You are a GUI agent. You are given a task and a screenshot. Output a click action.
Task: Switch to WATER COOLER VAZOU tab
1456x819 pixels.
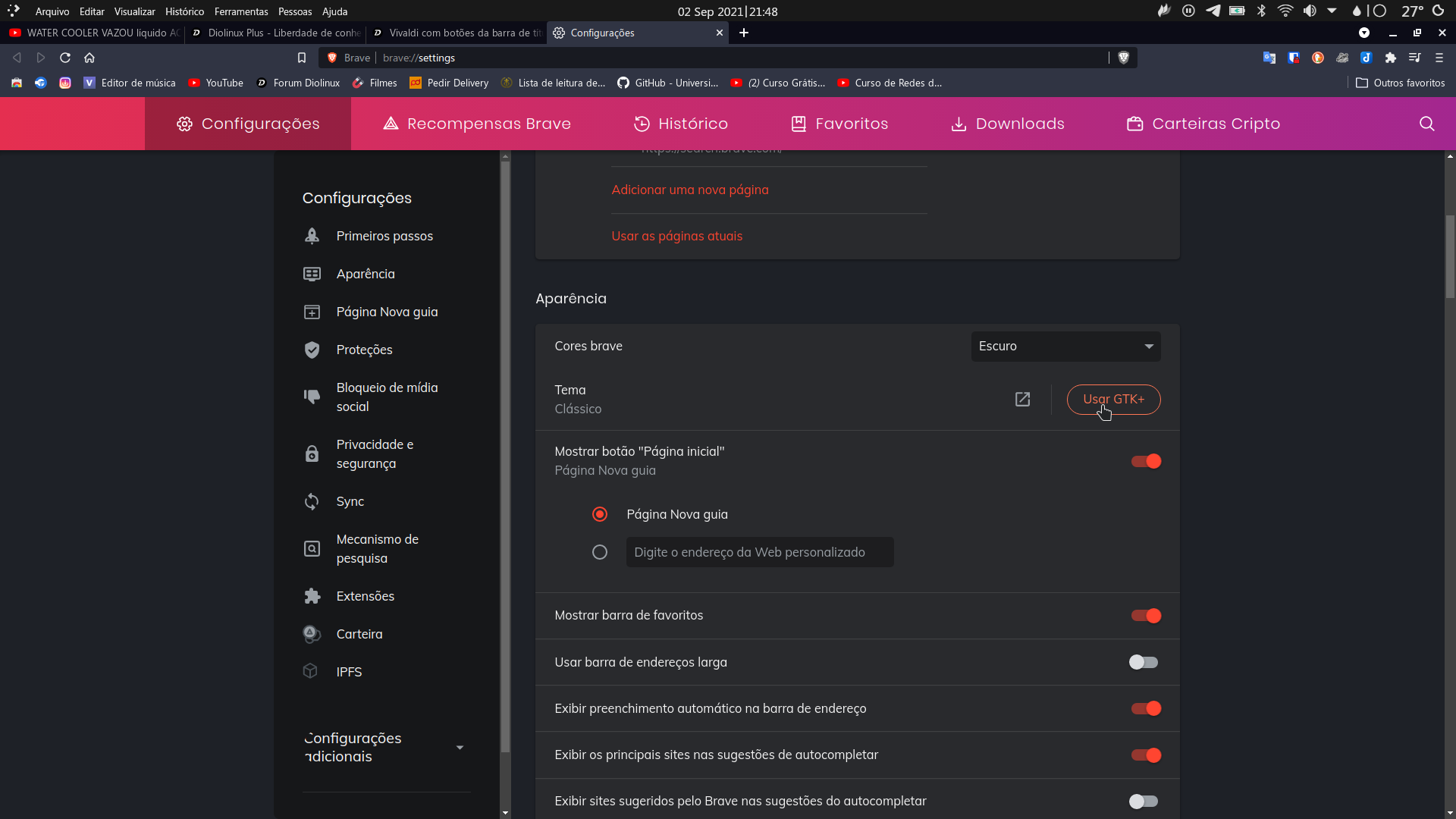coord(94,33)
